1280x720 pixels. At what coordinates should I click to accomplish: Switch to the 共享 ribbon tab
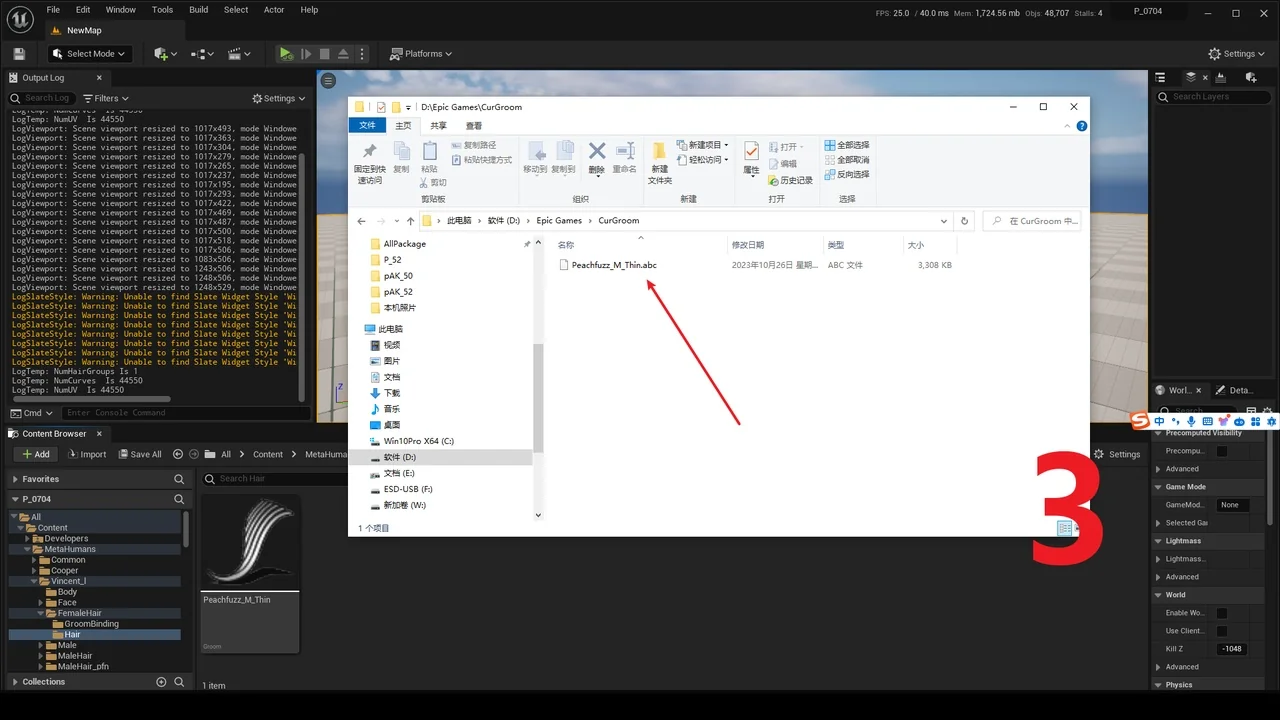tap(438, 126)
